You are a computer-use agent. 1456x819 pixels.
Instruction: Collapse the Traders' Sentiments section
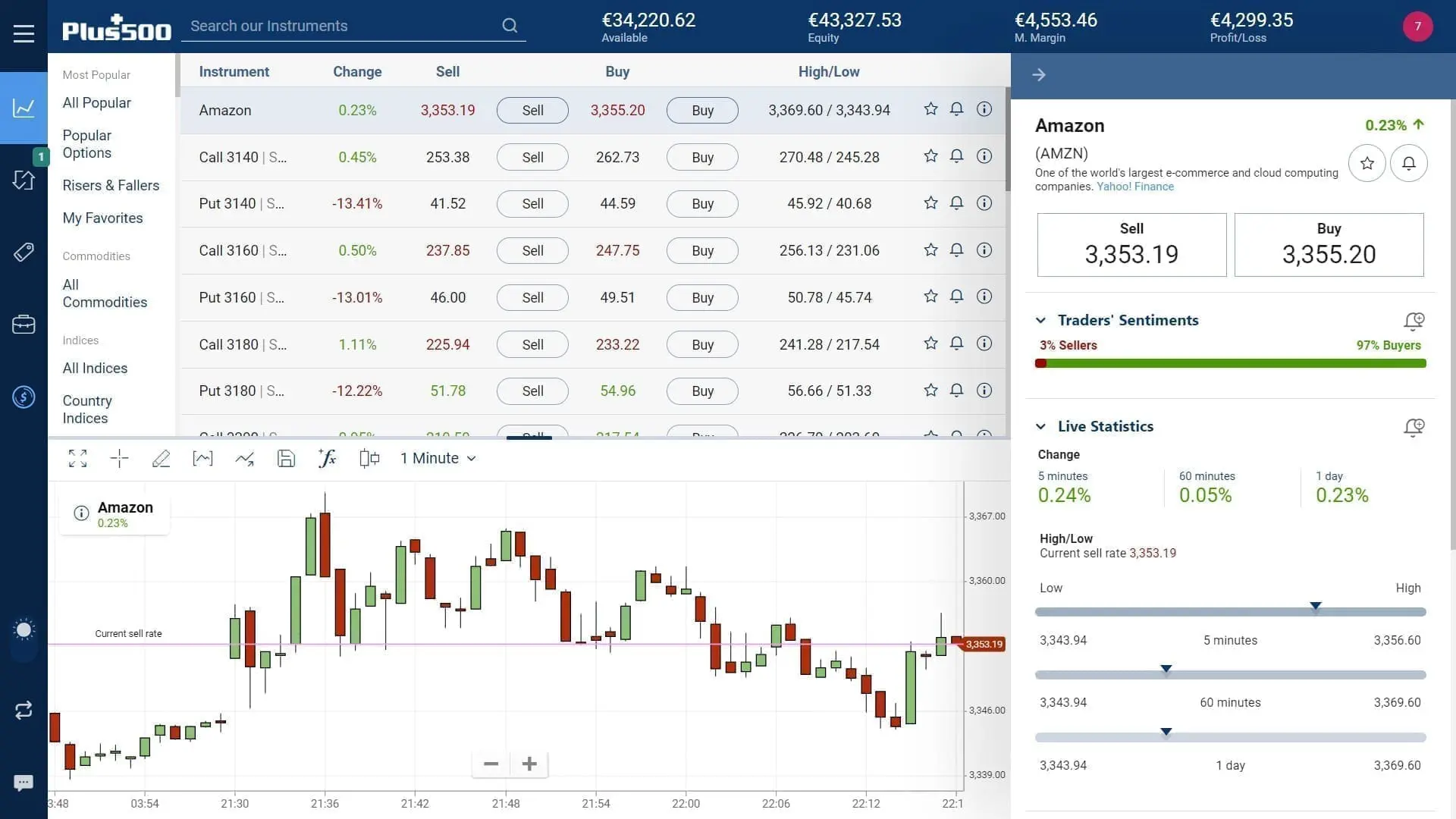(x=1042, y=320)
